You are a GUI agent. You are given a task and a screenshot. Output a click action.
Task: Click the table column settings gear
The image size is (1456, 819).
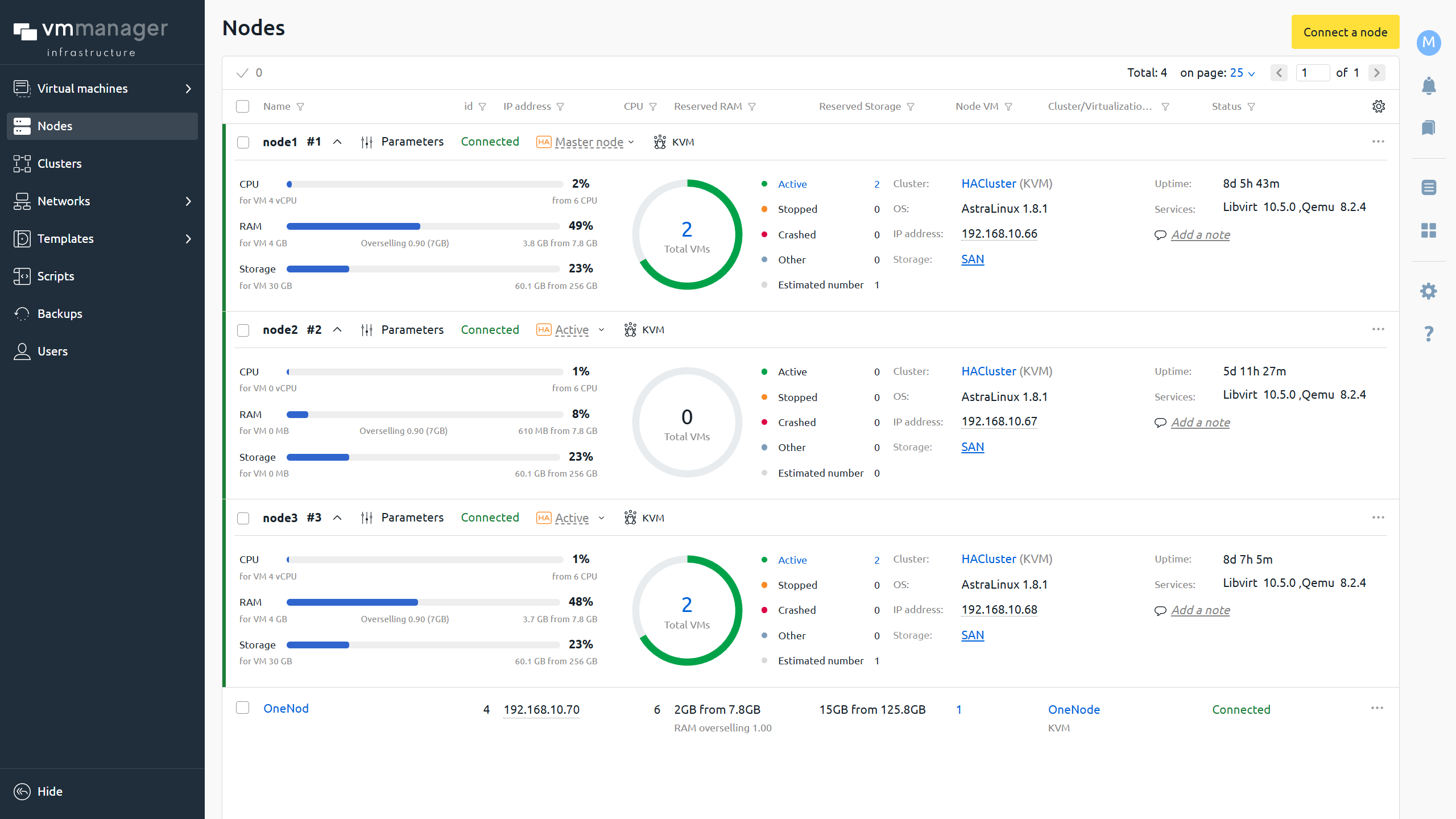pyautogui.click(x=1378, y=106)
